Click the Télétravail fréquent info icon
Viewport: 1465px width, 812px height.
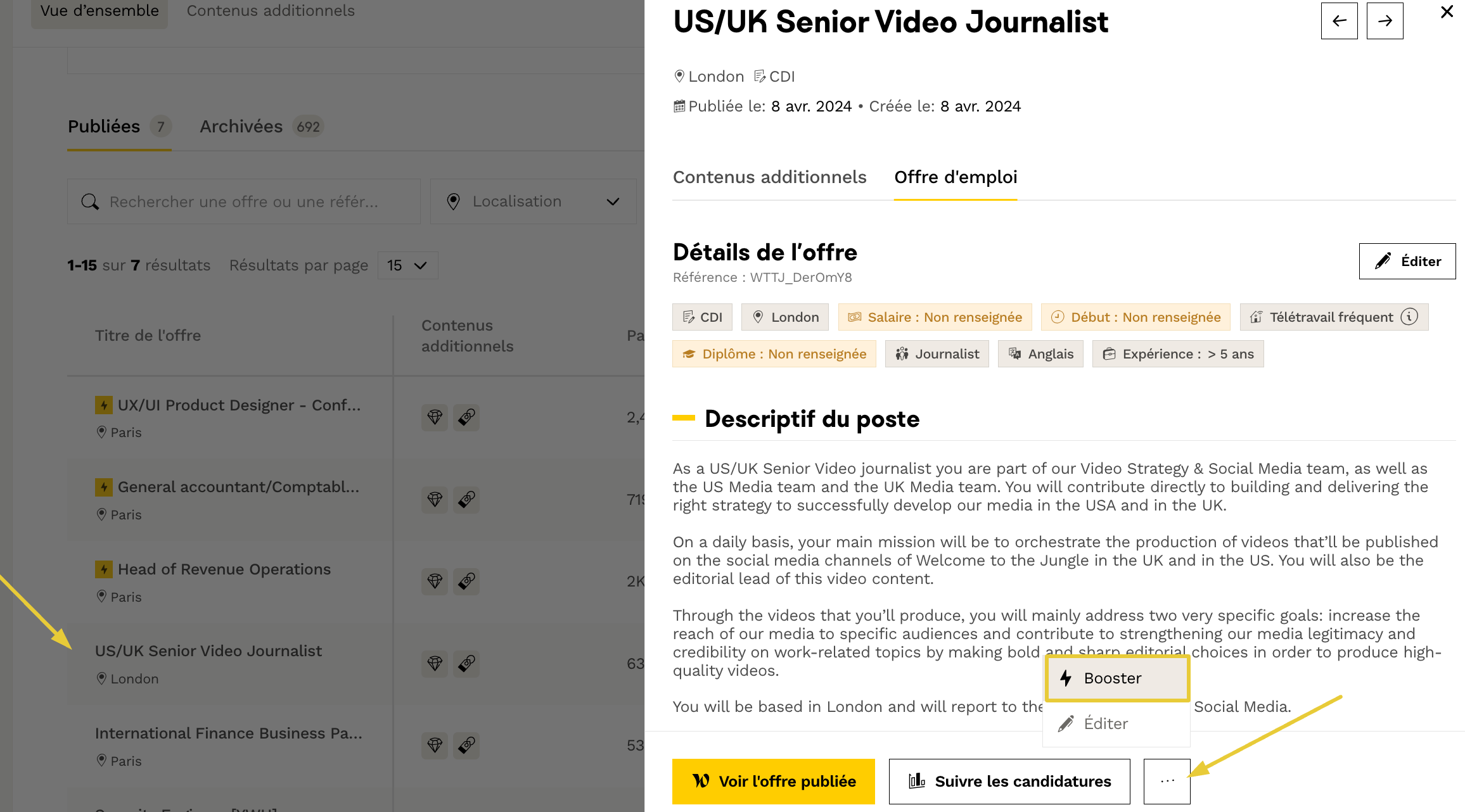(1409, 317)
